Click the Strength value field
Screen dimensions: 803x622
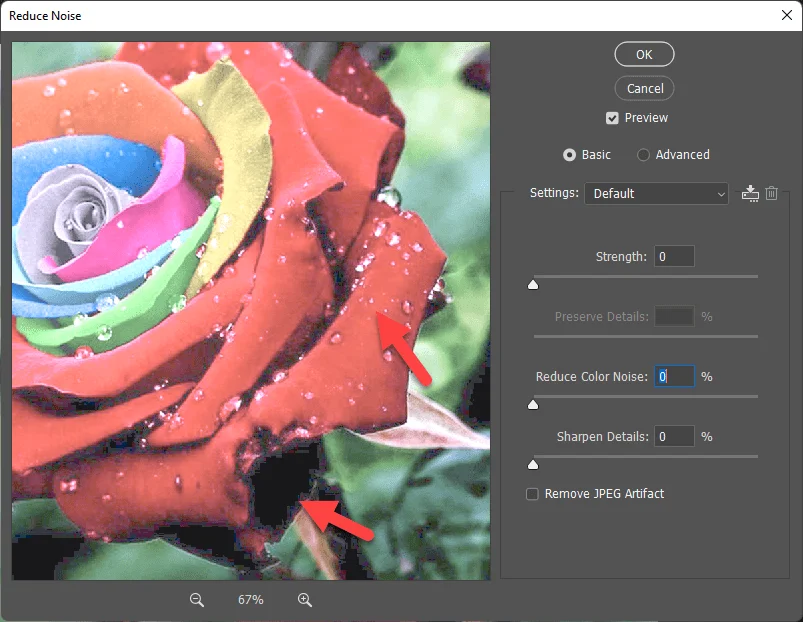pyautogui.click(x=674, y=256)
